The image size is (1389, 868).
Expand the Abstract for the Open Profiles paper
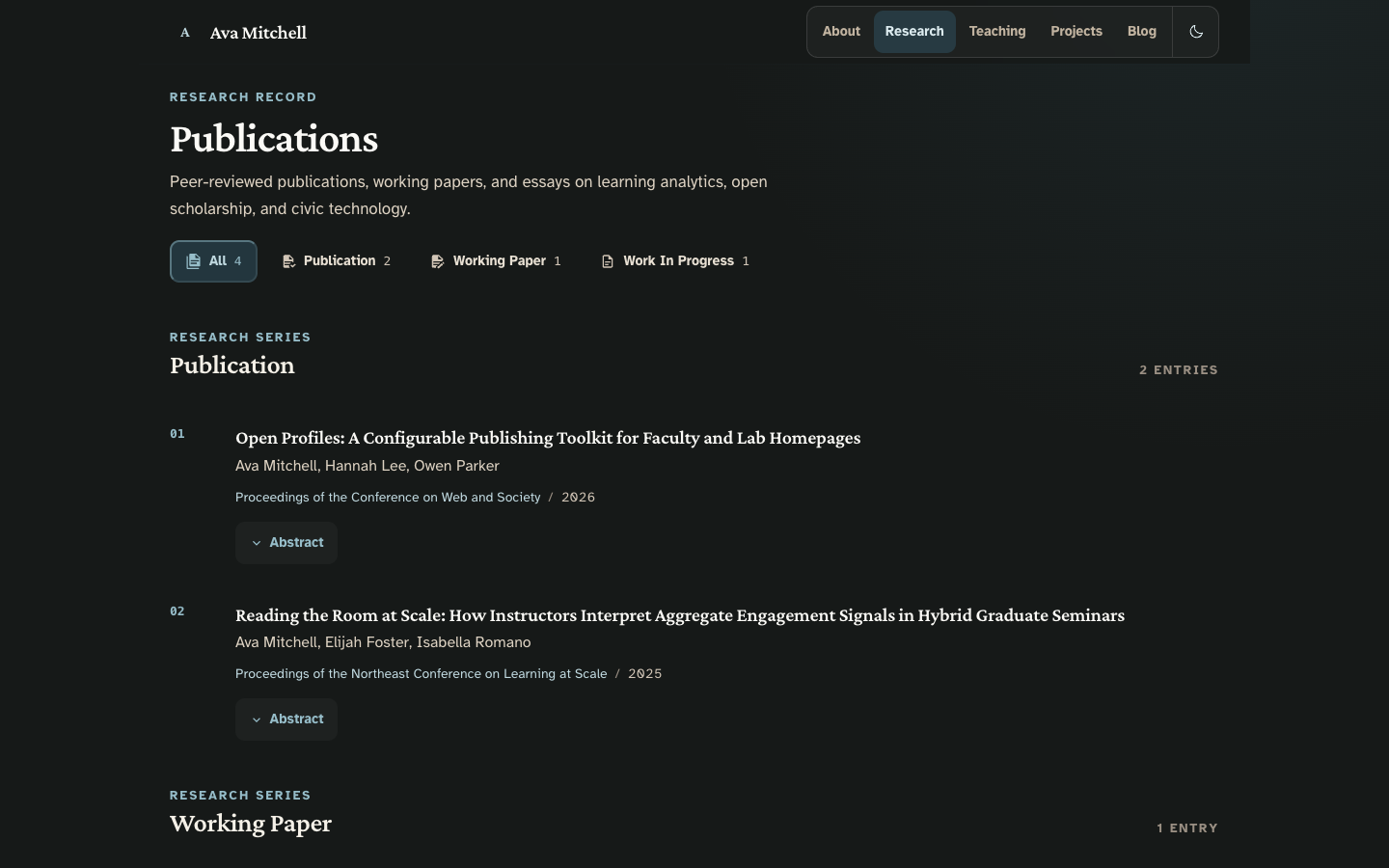286,543
